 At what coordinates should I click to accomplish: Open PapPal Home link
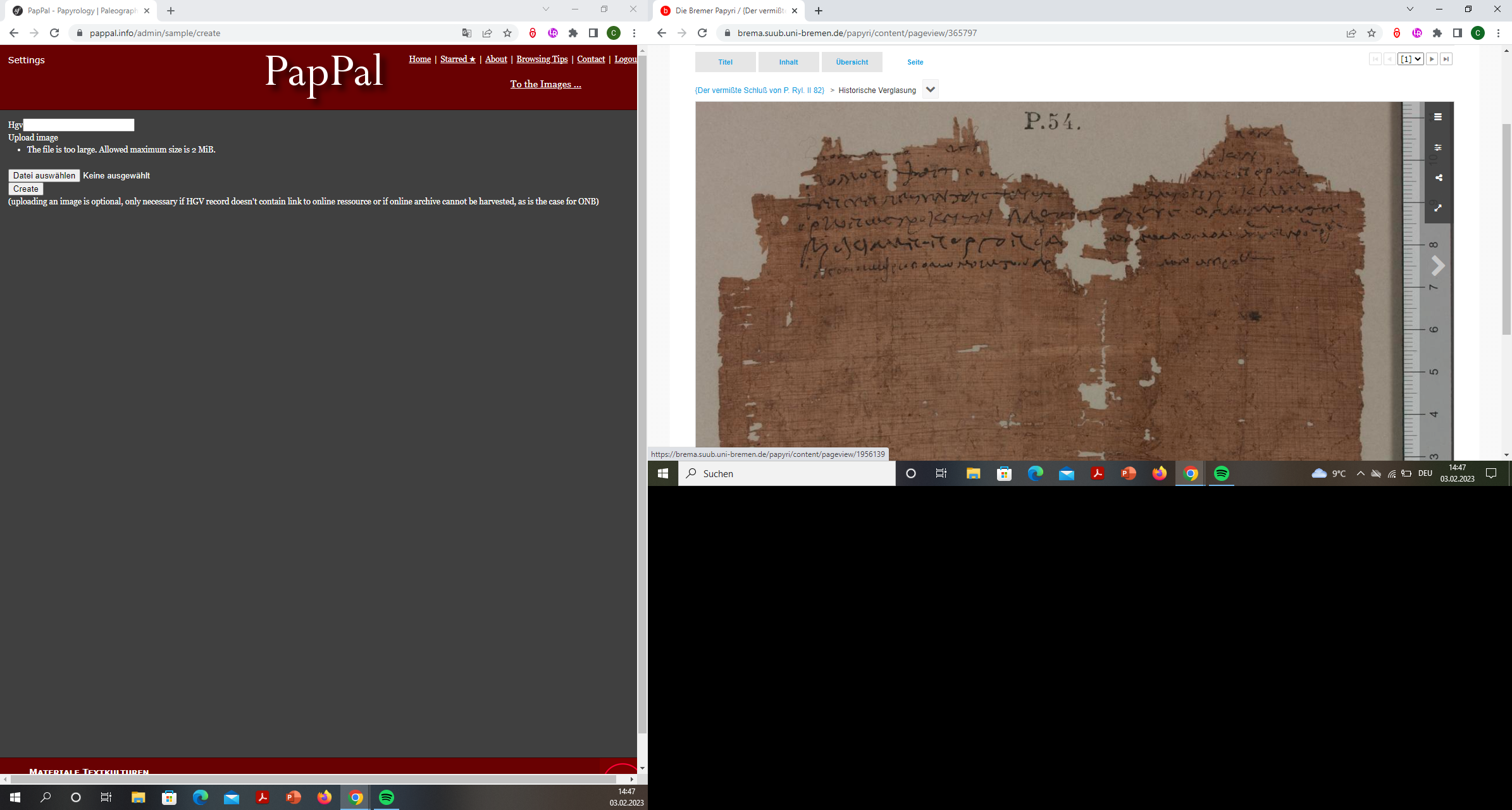(420, 59)
